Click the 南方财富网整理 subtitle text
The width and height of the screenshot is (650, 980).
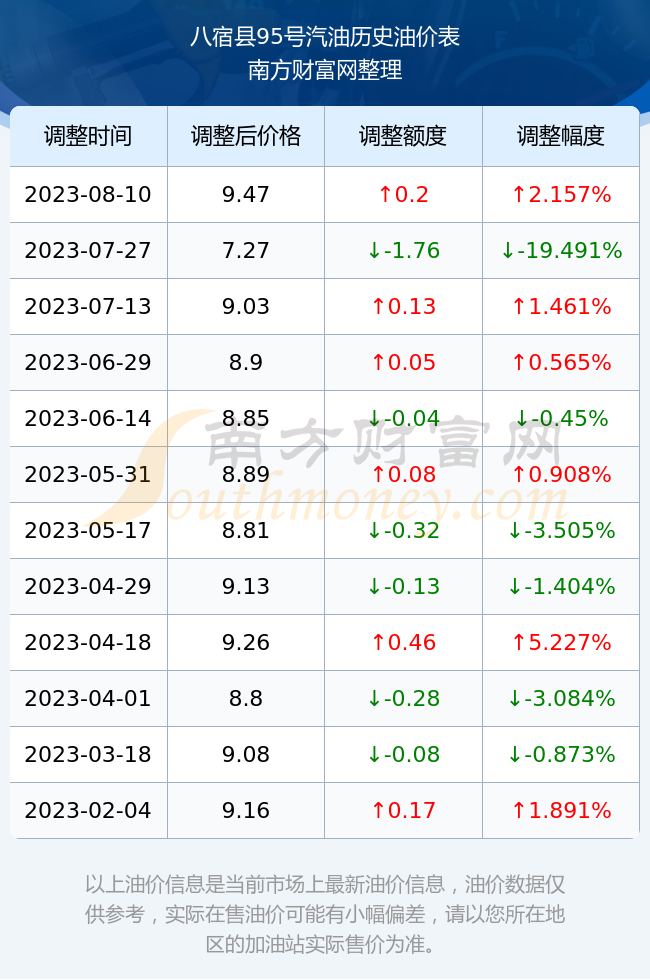325,69
